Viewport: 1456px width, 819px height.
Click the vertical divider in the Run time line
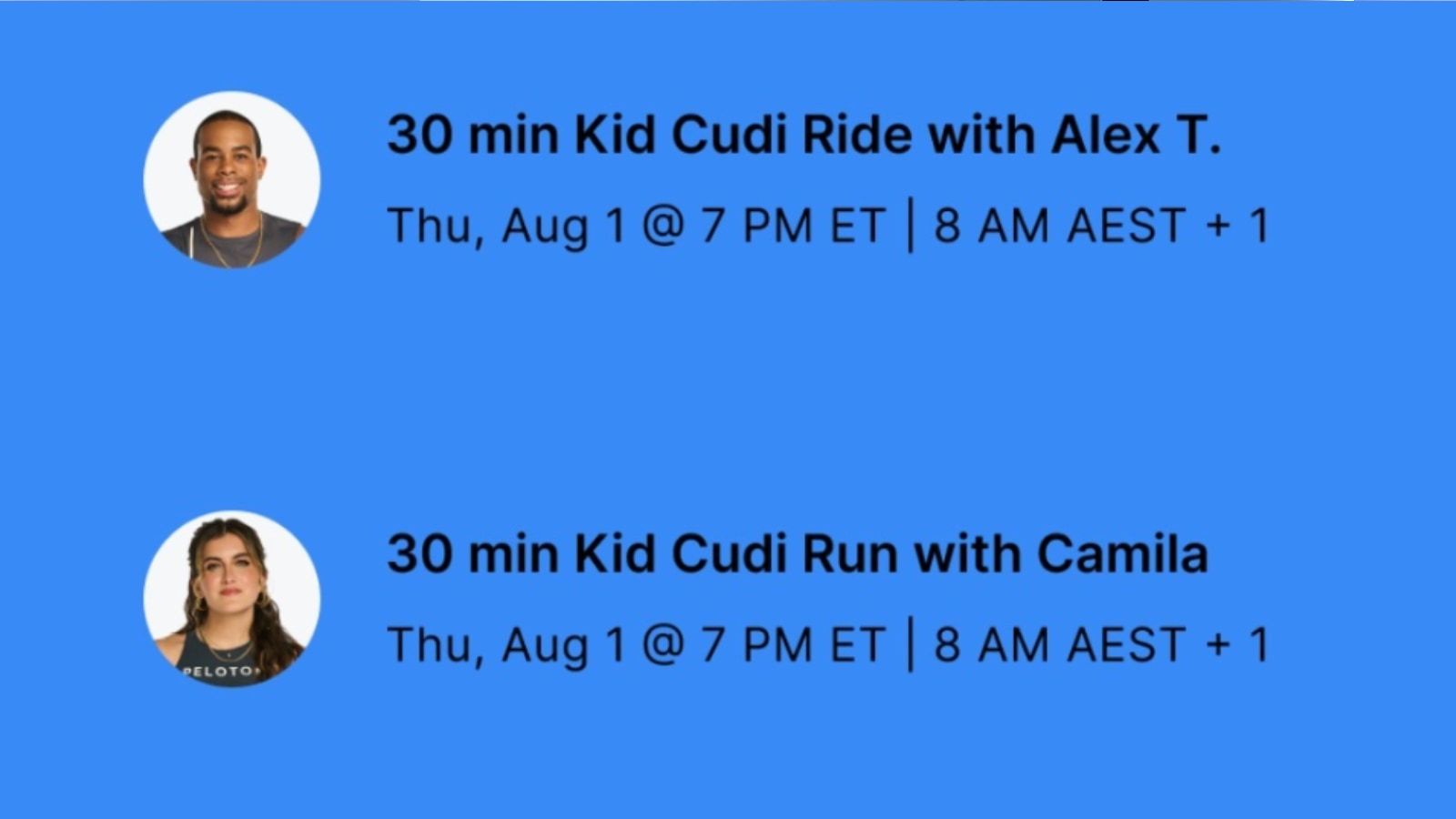click(911, 644)
